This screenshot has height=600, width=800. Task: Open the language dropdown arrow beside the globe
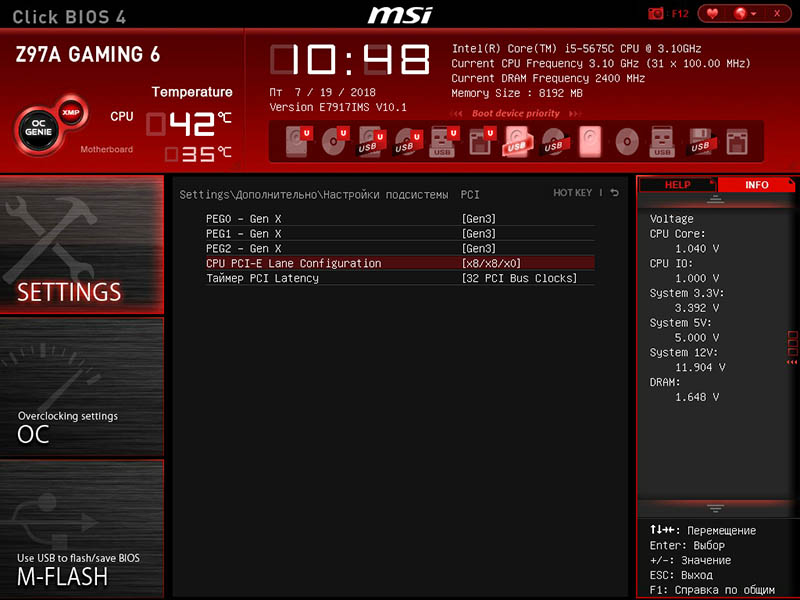[754, 14]
